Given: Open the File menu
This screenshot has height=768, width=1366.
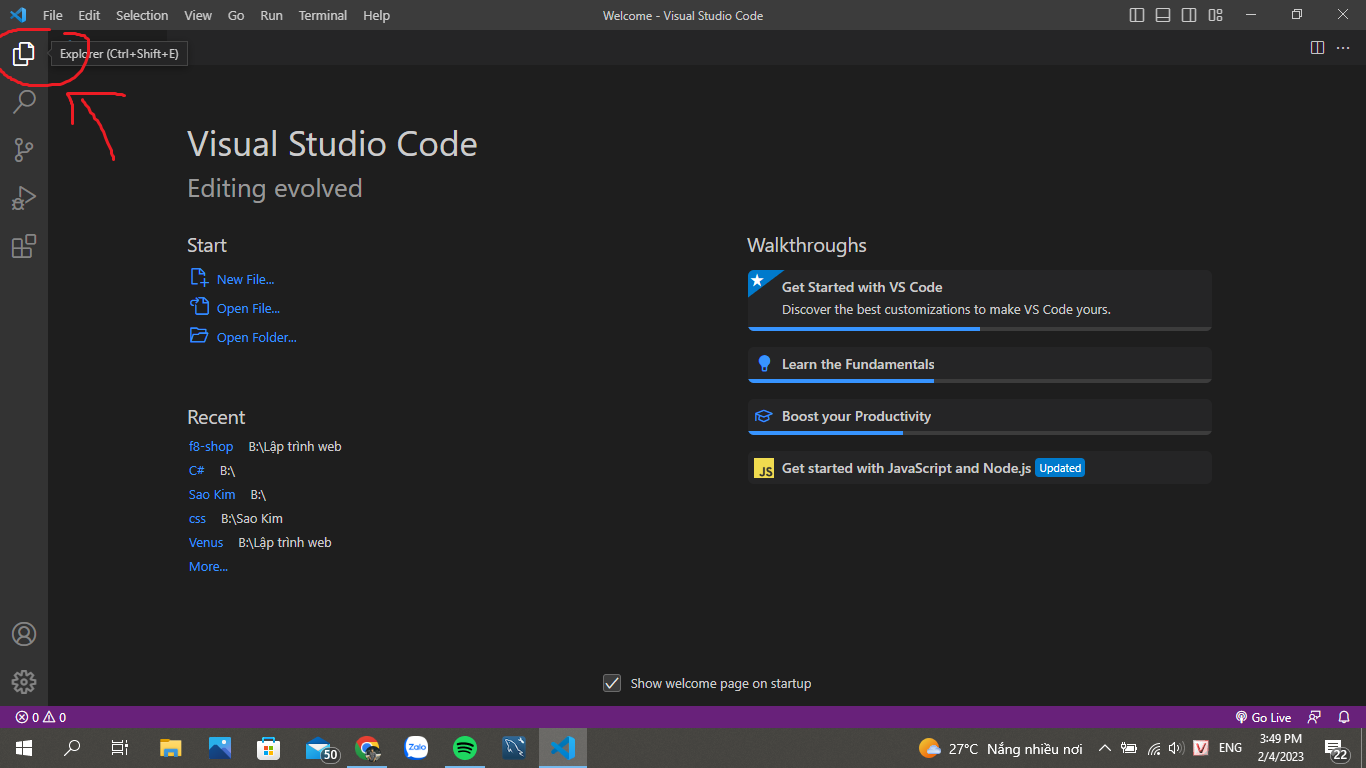Looking at the screenshot, I should [x=53, y=15].
